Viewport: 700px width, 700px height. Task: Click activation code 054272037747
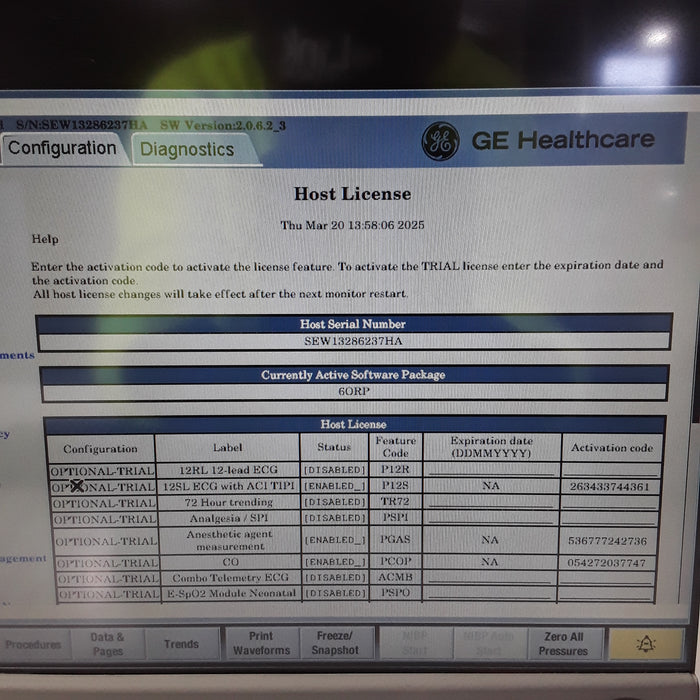(607, 563)
